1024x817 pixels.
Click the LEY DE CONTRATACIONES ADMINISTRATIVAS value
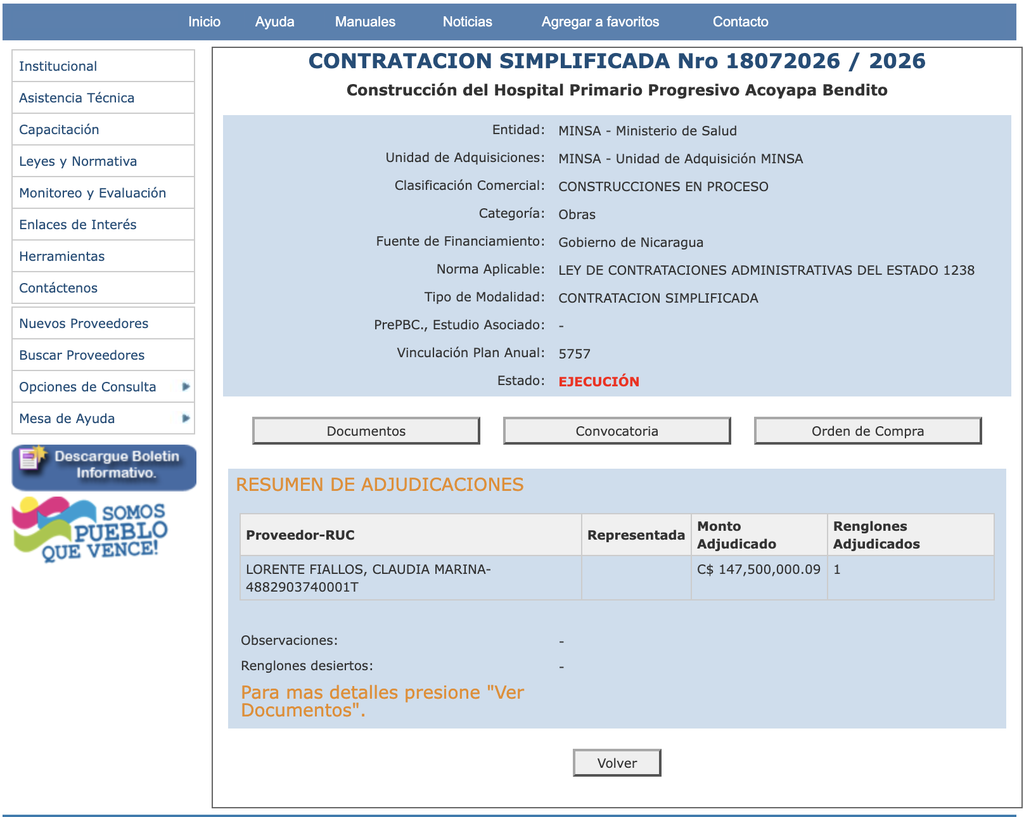click(766, 270)
